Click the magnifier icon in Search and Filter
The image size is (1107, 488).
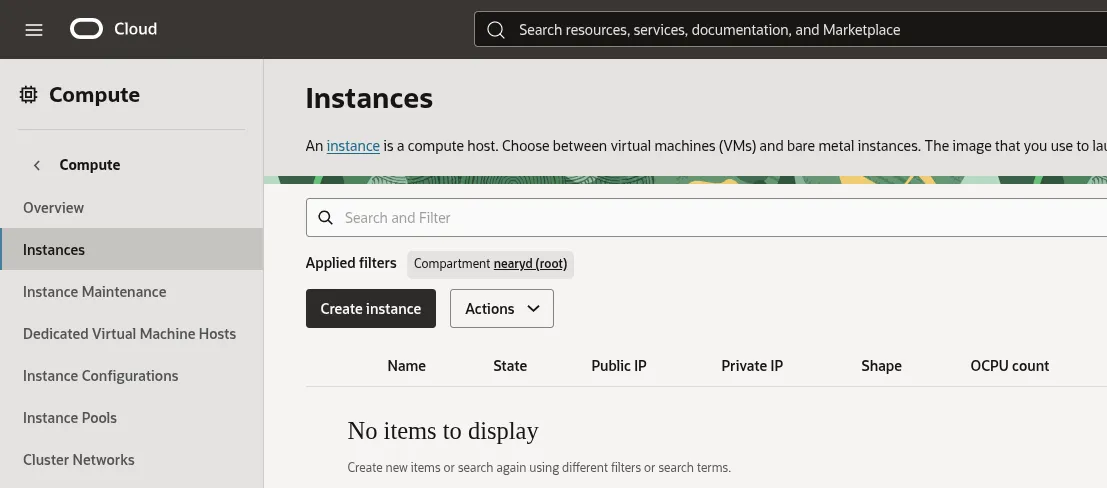pos(325,218)
